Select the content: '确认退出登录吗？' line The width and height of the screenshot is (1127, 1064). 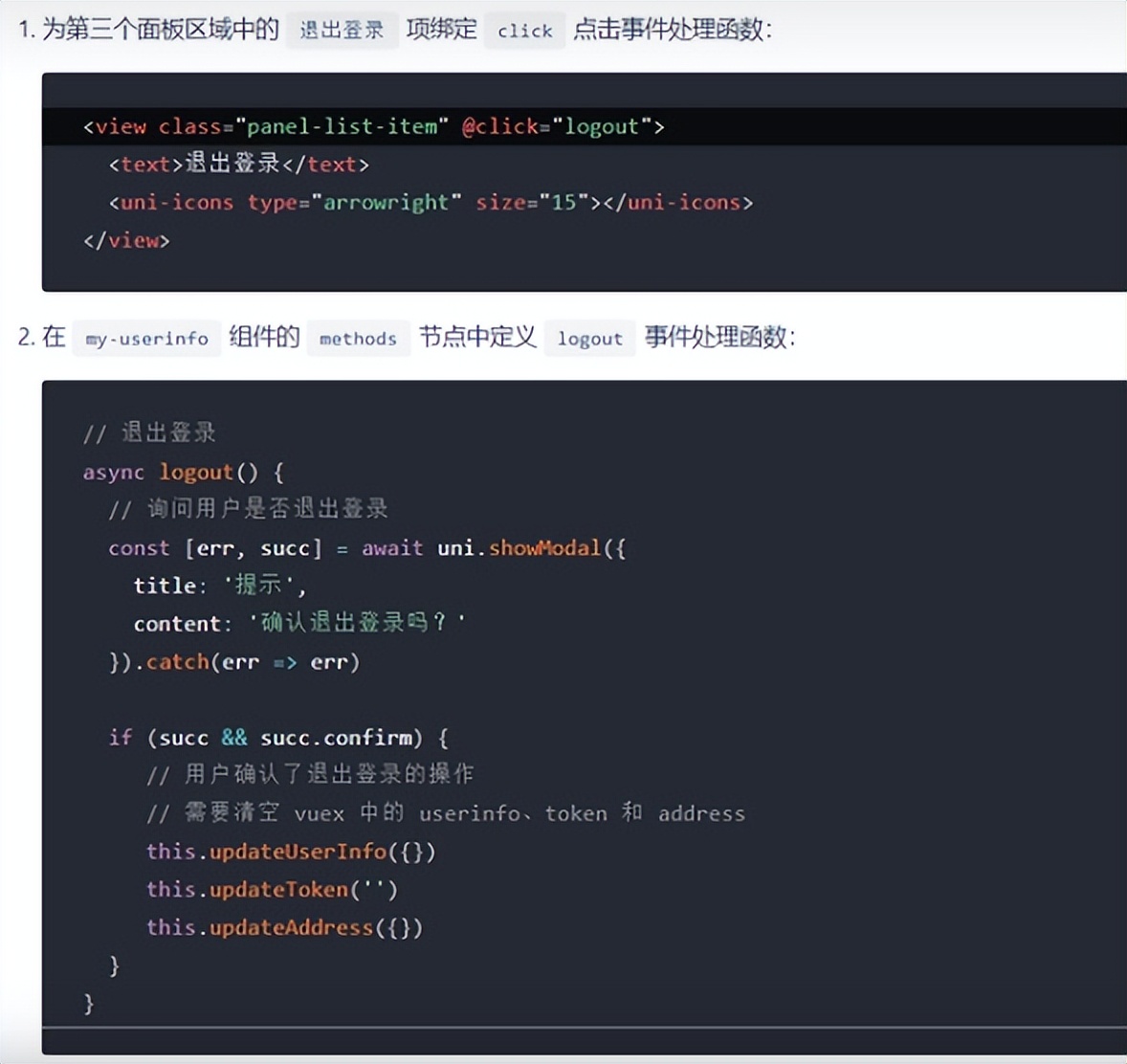point(297,622)
